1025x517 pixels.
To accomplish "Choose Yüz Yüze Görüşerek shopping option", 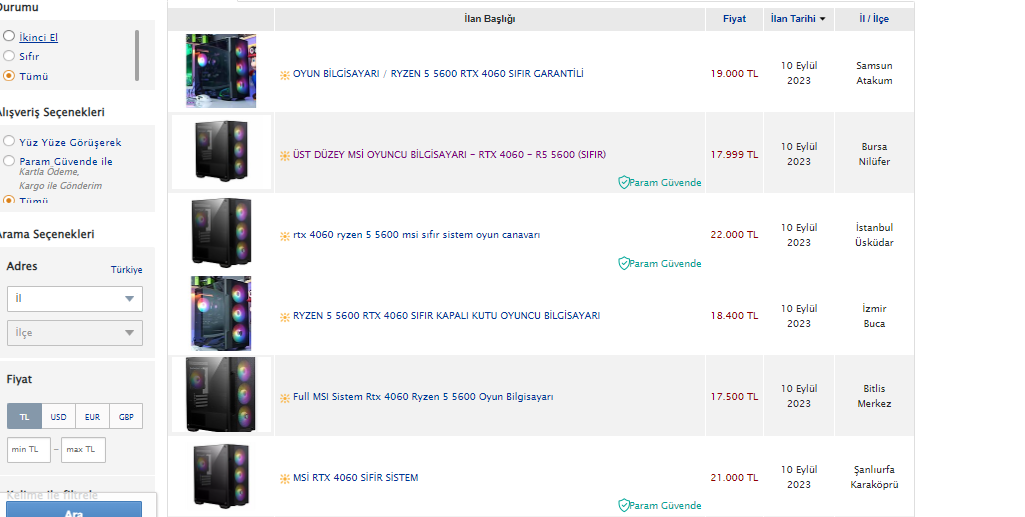I will click(9, 142).
